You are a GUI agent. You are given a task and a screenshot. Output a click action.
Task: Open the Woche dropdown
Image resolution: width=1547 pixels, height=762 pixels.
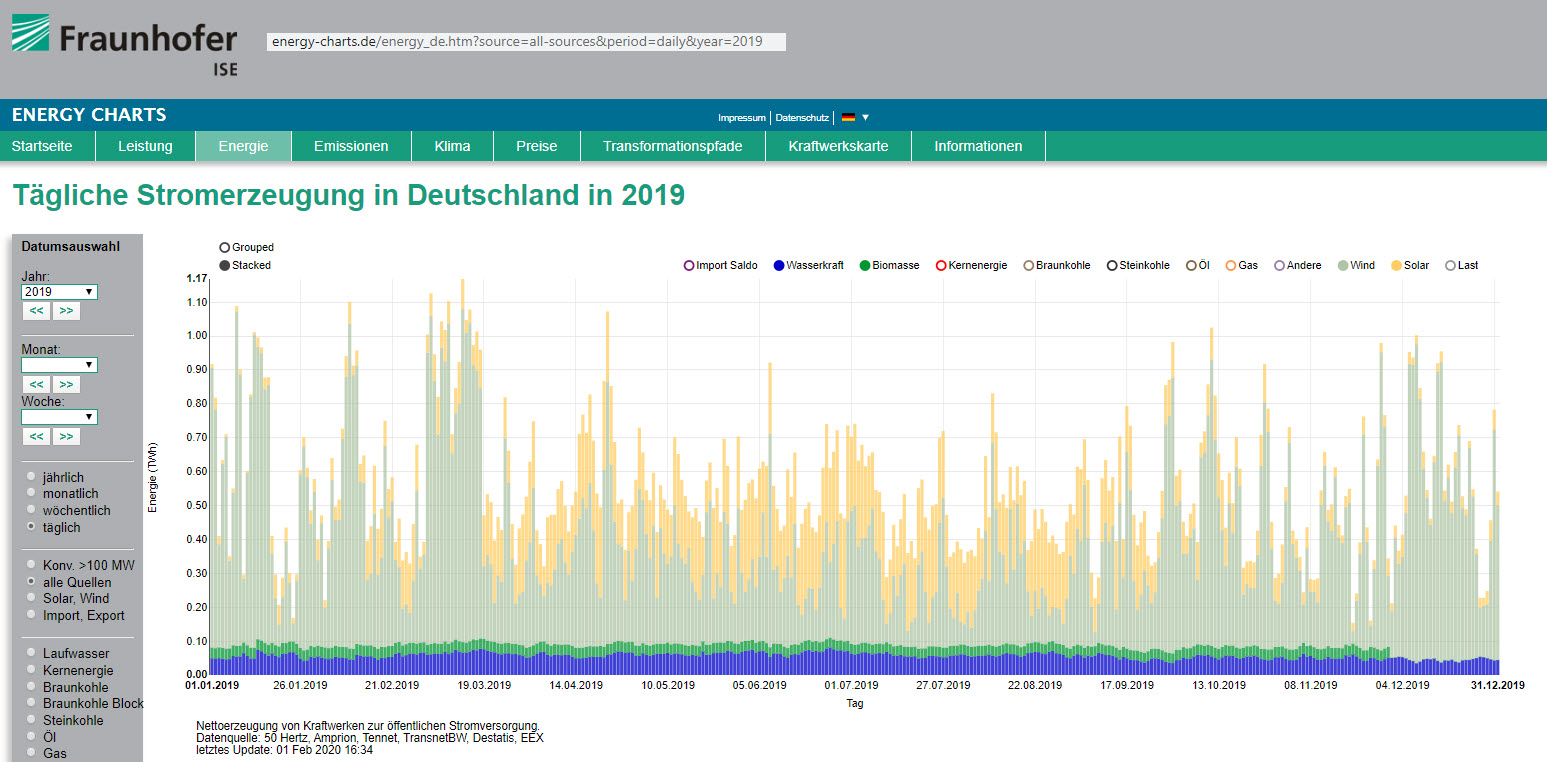click(59, 417)
